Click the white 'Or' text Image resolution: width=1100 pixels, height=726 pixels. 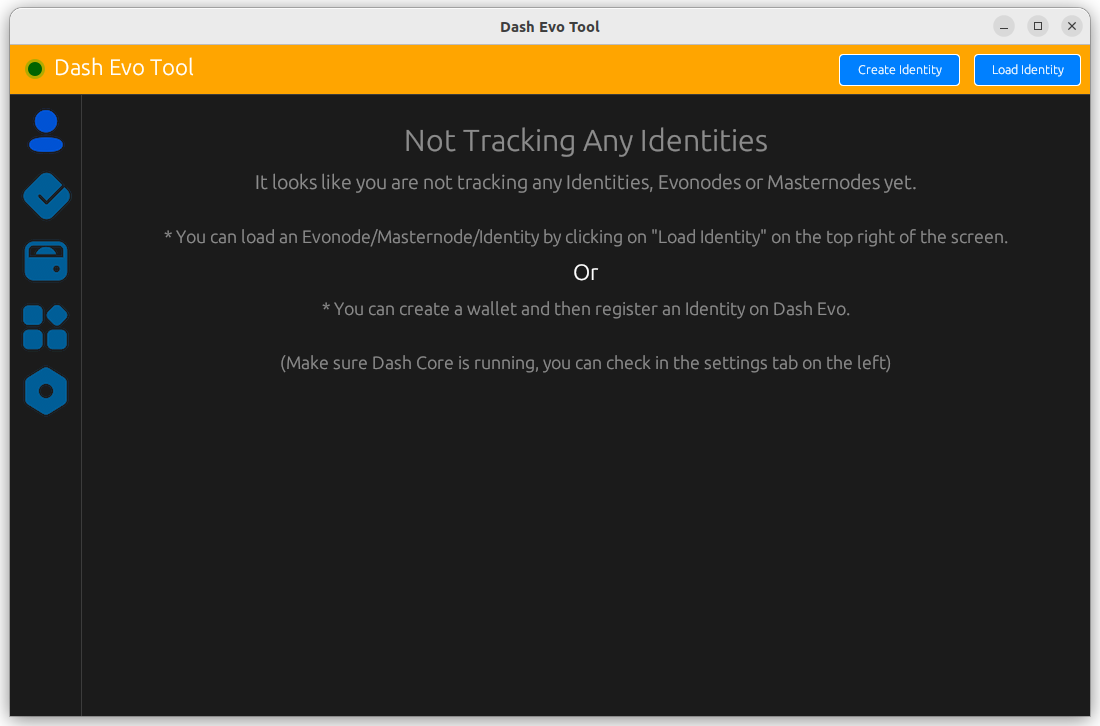point(586,272)
